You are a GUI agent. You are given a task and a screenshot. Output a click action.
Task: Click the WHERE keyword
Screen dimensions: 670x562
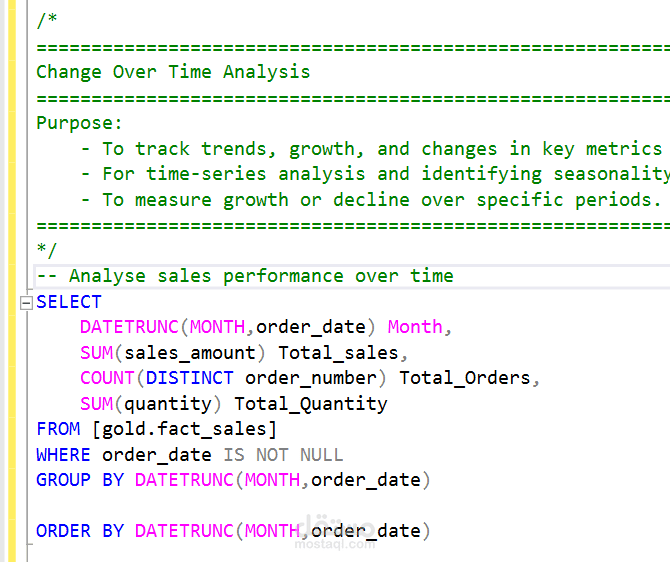pos(63,455)
